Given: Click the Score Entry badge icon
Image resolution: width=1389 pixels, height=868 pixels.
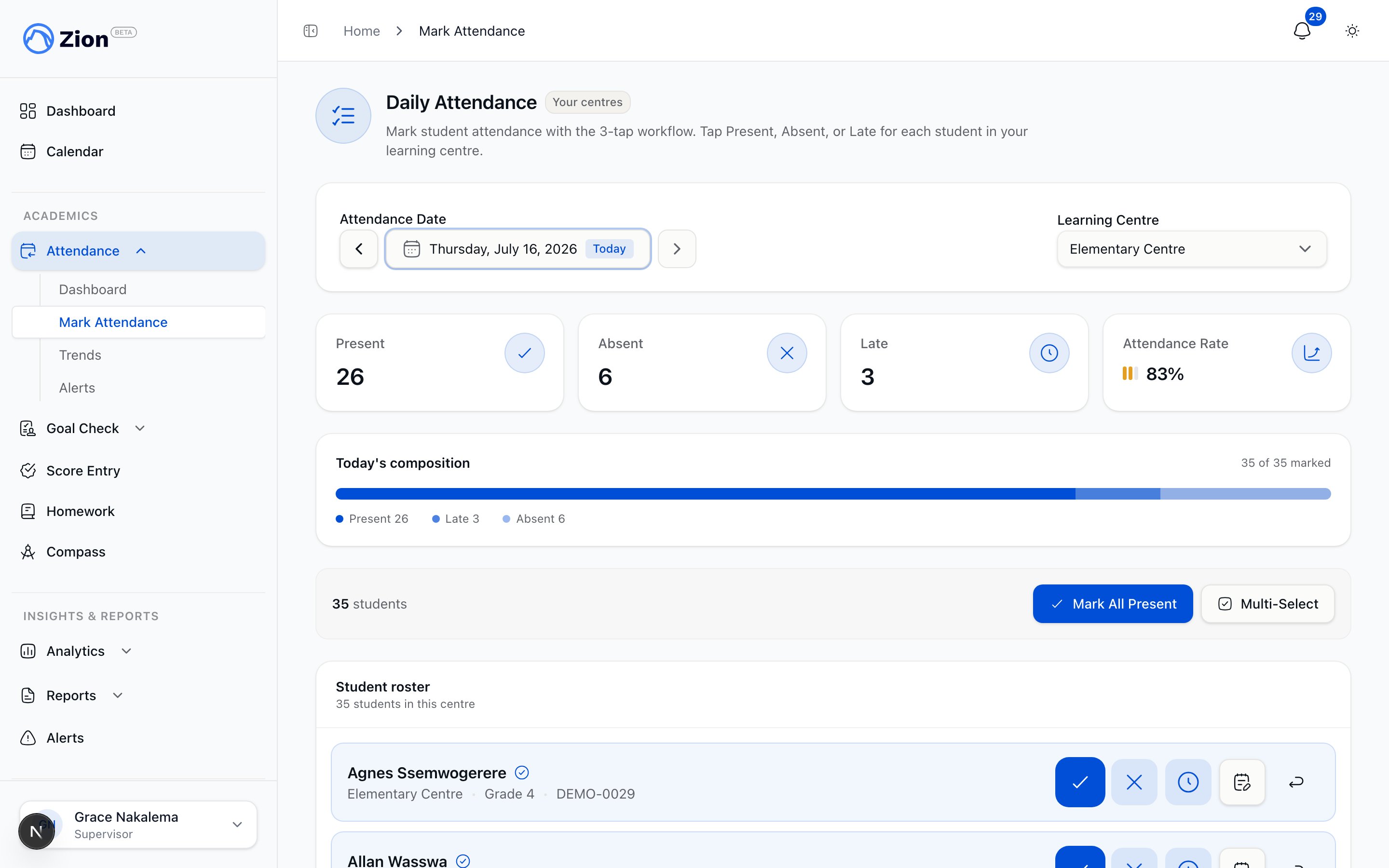Looking at the screenshot, I should click(27, 471).
